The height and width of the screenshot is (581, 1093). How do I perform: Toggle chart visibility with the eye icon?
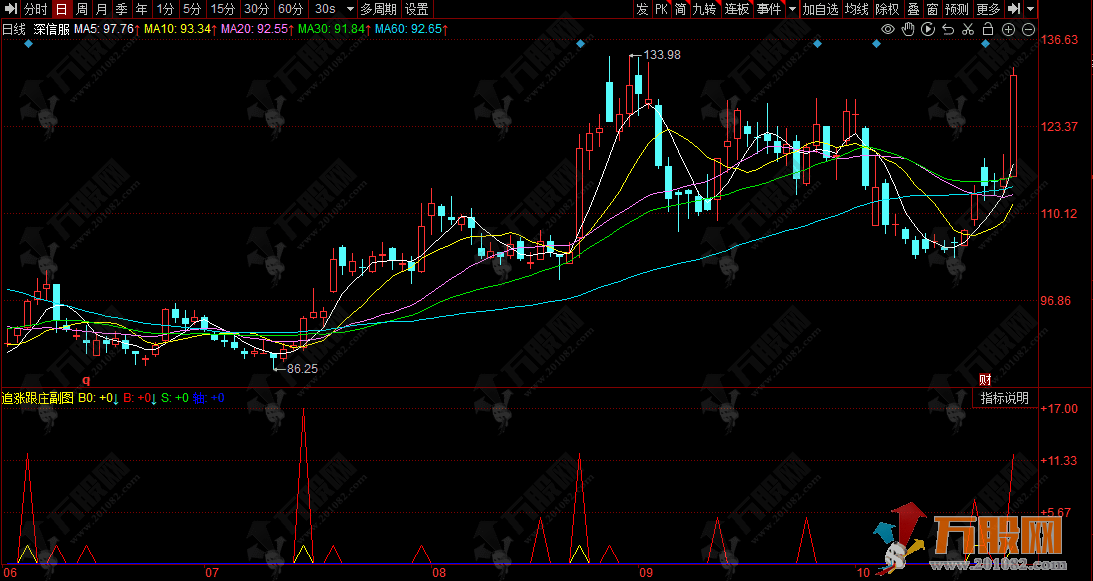[888, 30]
